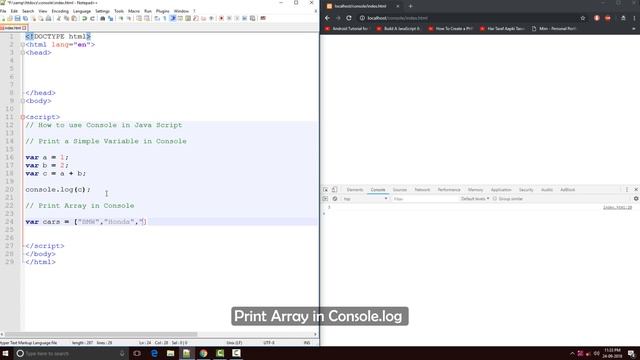The height and width of the screenshot is (360, 640).
Task: Open the Encoding menu in Notepad++
Action: 60,11
